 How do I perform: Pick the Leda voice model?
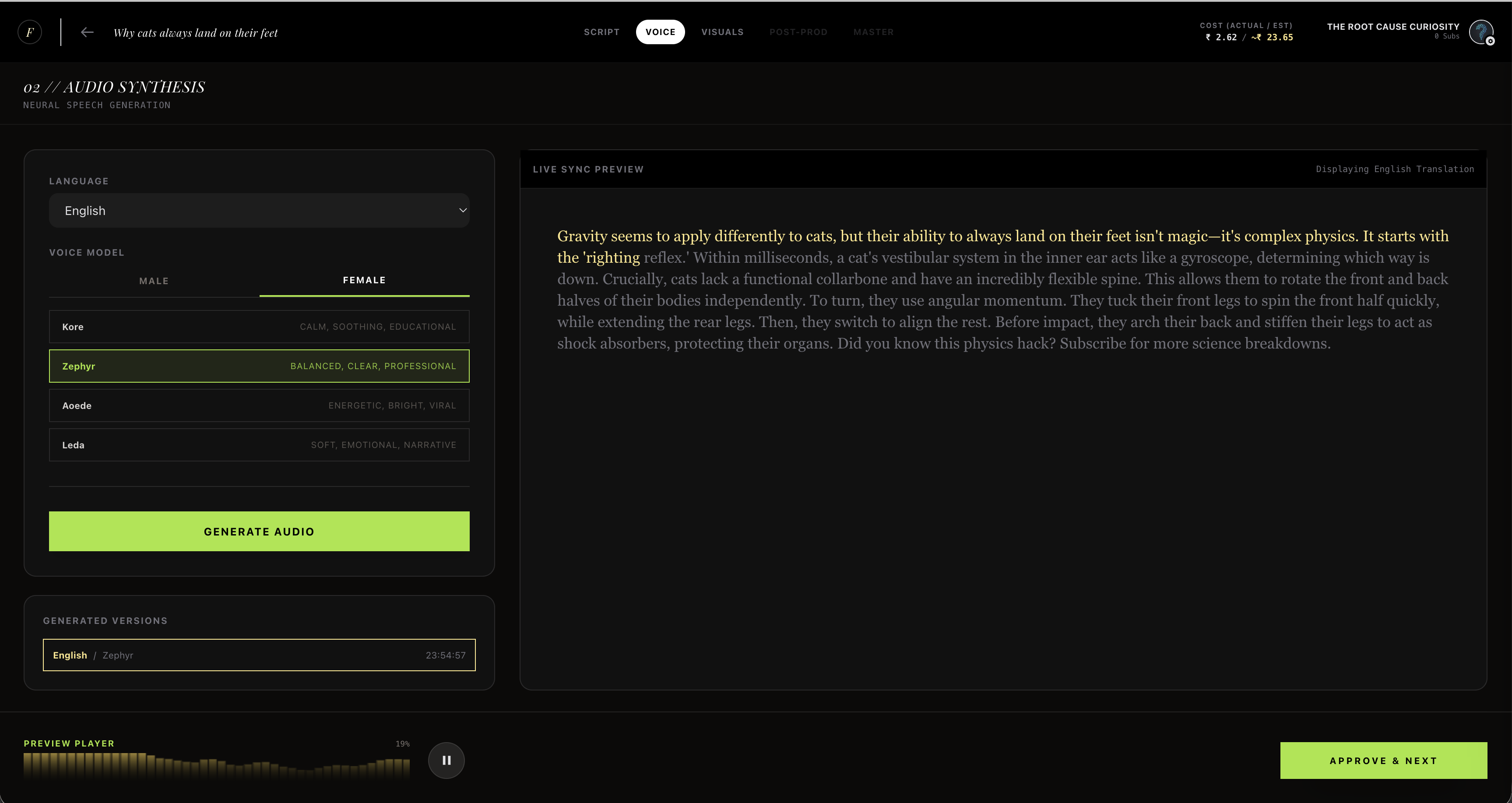[259, 445]
